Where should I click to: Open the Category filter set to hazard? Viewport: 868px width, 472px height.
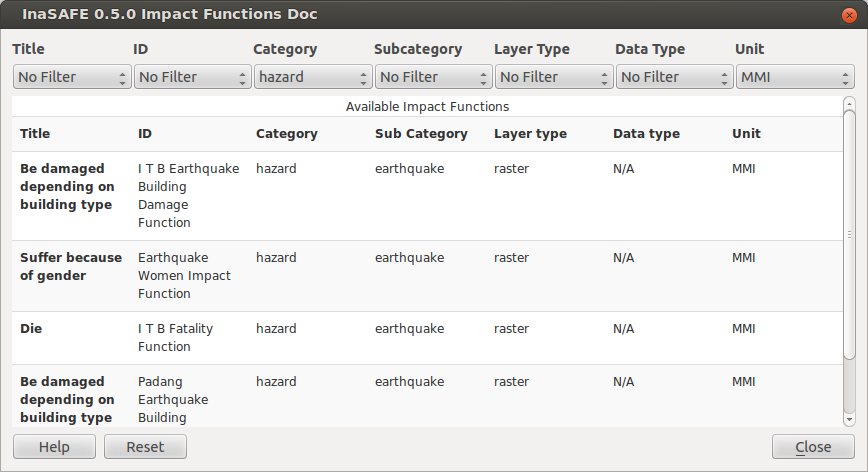(313, 77)
